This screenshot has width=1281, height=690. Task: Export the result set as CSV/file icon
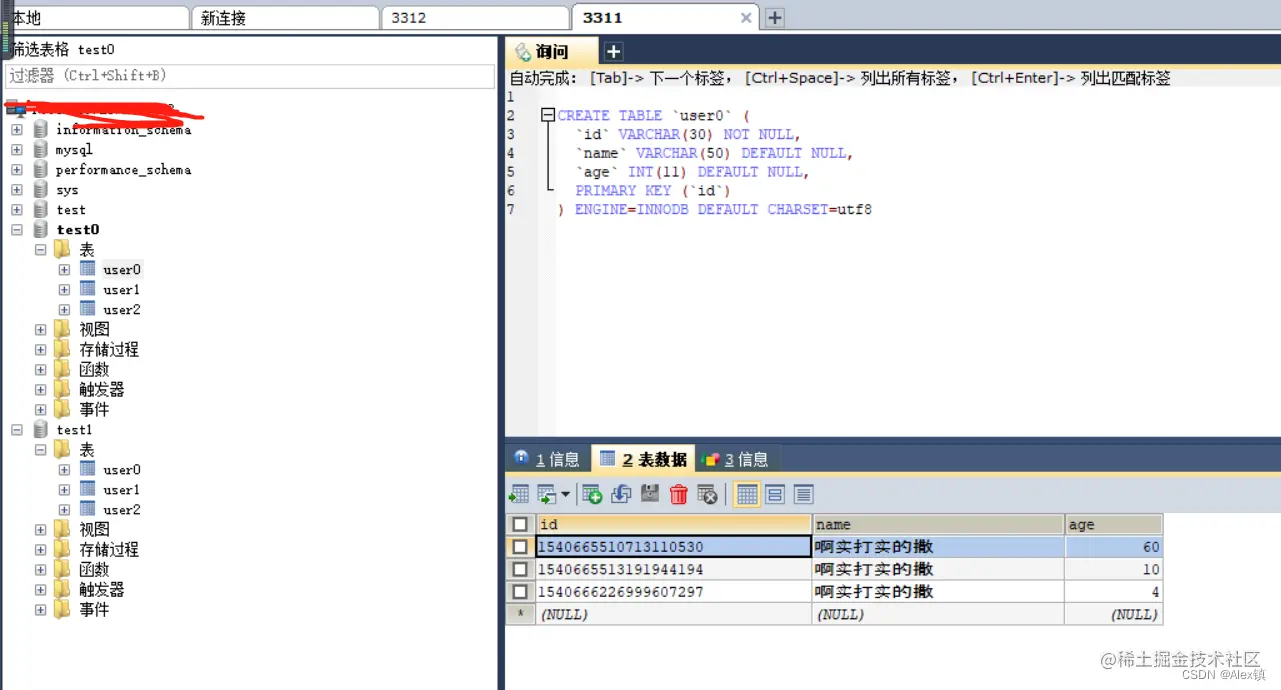(519, 494)
